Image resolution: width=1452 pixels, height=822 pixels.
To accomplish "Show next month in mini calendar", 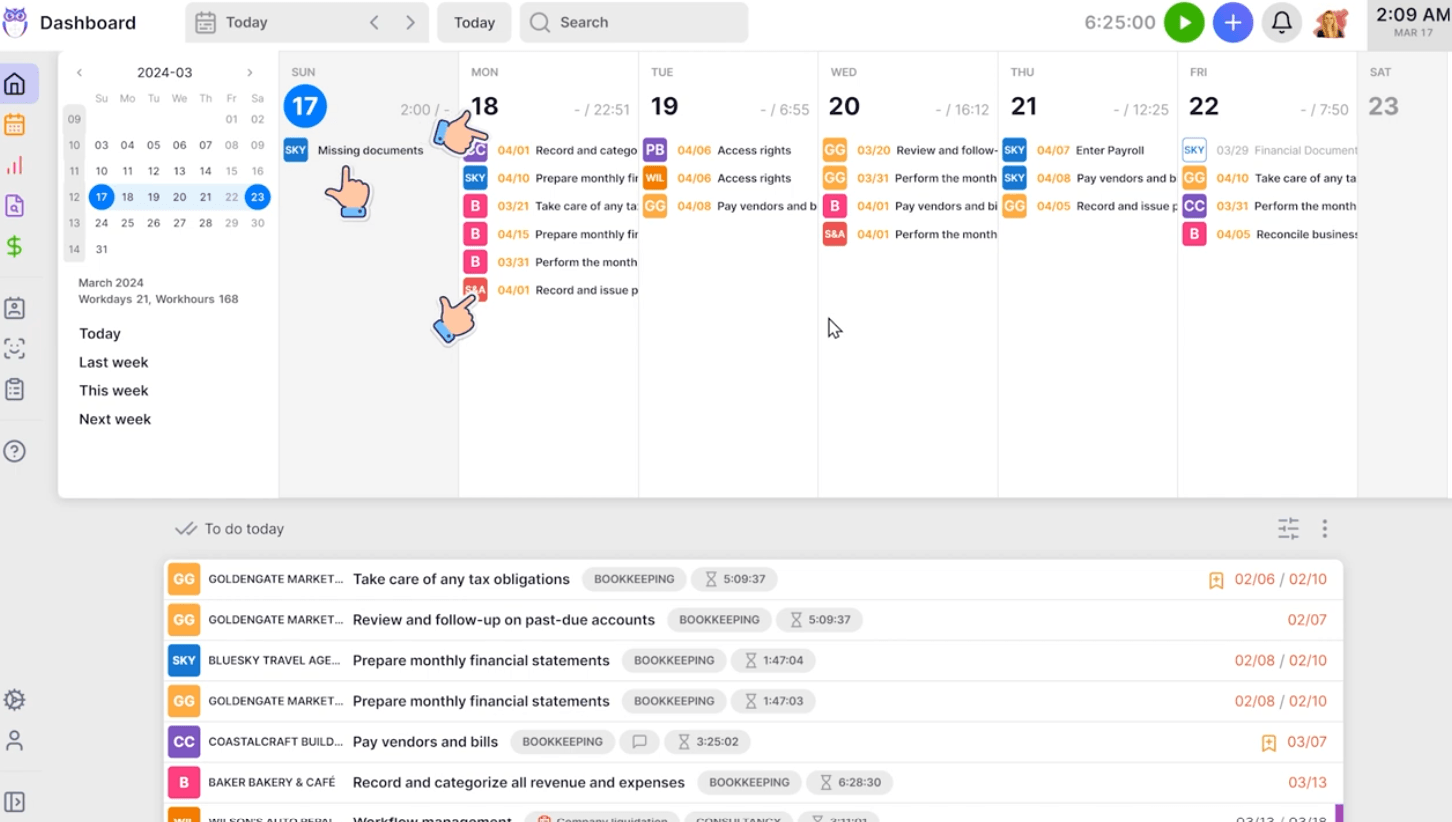I will tap(250, 73).
